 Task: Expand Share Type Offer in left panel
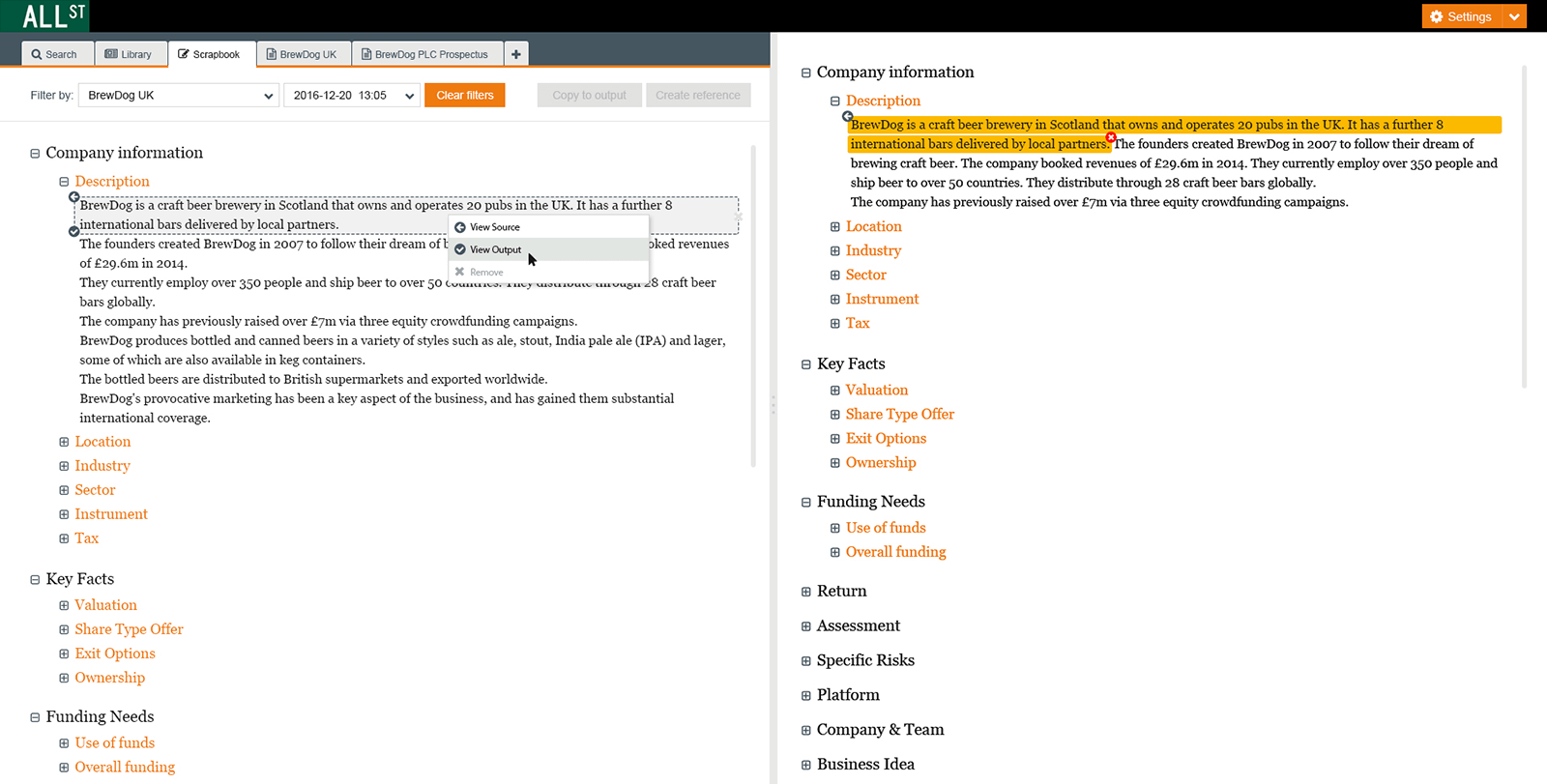(x=64, y=629)
